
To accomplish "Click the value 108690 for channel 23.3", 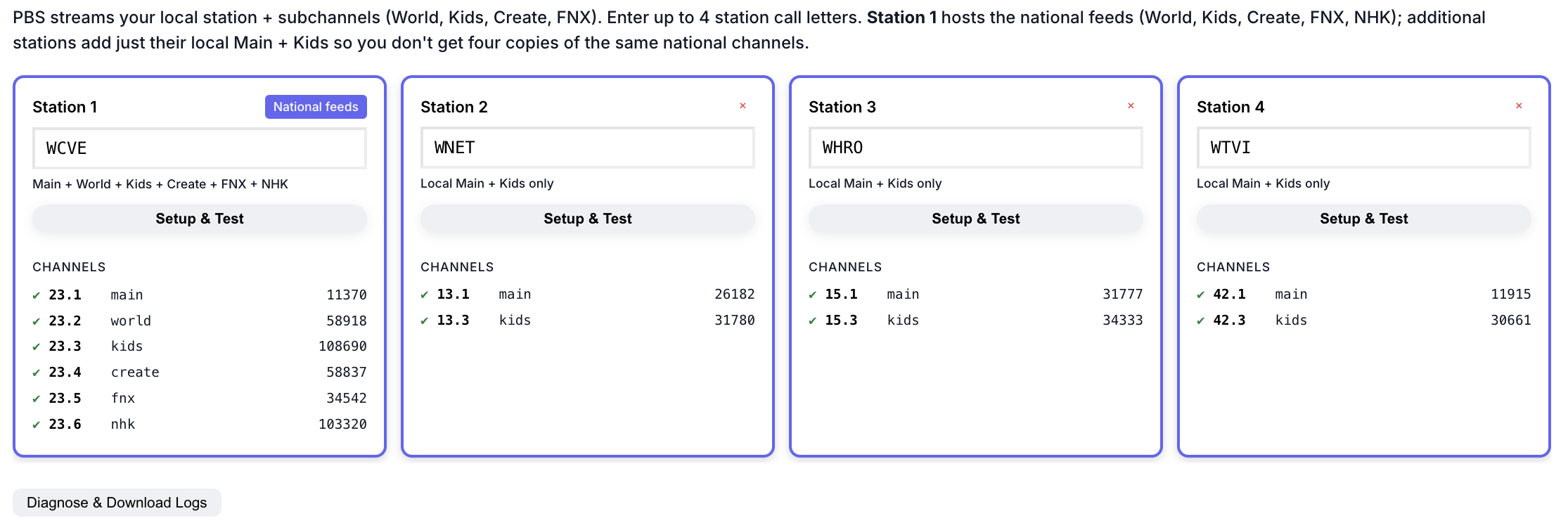I will pyautogui.click(x=342, y=347).
